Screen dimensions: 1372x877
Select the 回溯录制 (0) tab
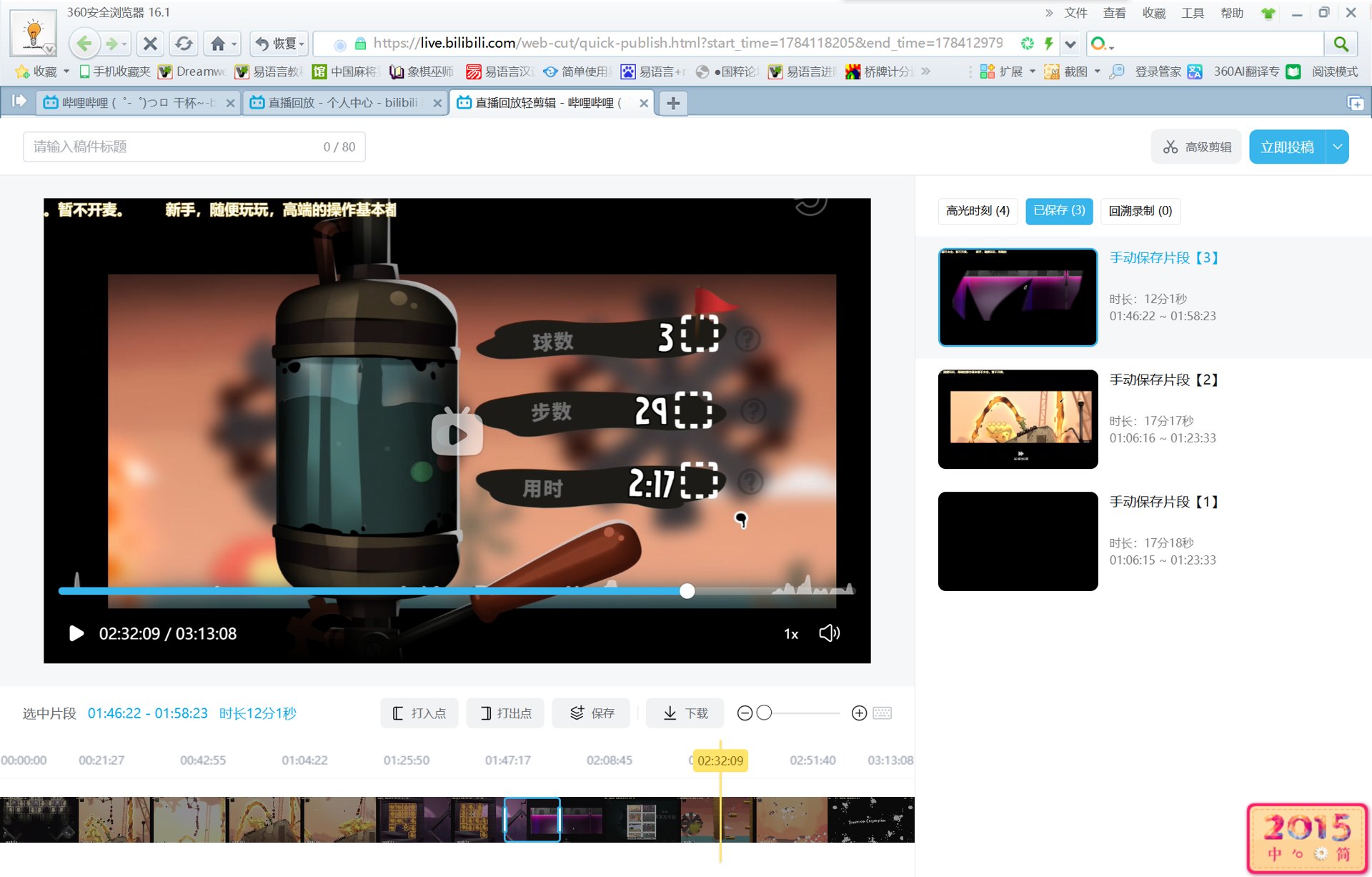tap(1140, 211)
